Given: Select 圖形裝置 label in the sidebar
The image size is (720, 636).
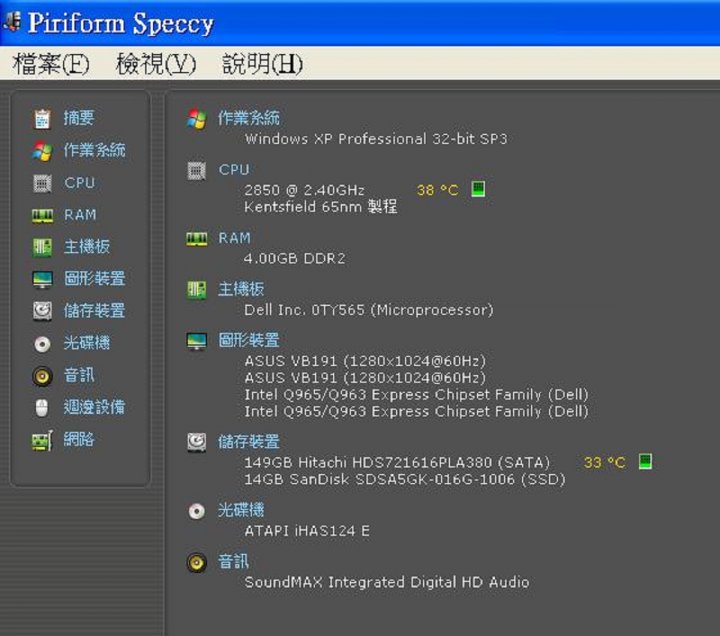Looking at the screenshot, I should (x=94, y=279).
